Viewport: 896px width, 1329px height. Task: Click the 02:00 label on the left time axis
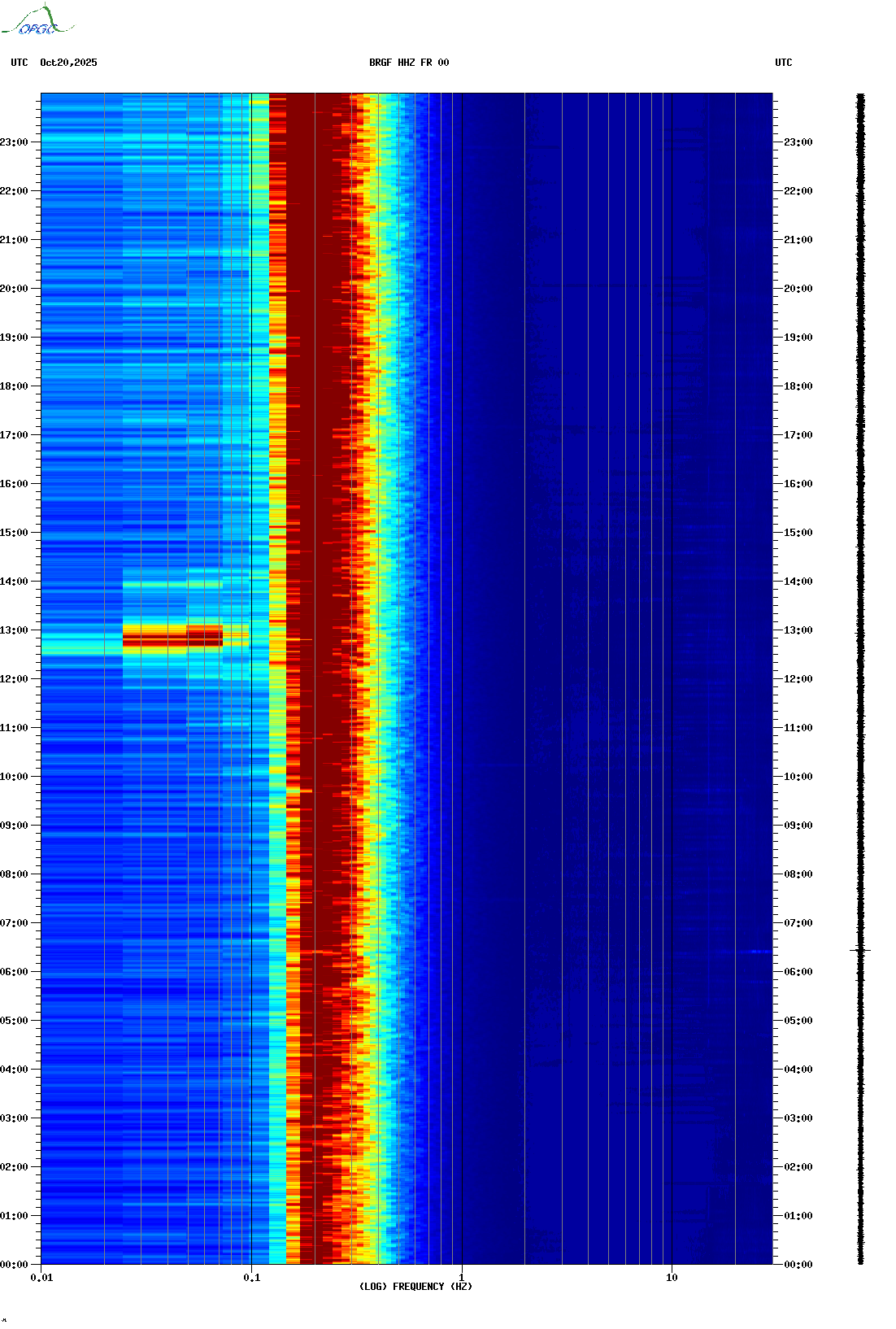[14, 1167]
